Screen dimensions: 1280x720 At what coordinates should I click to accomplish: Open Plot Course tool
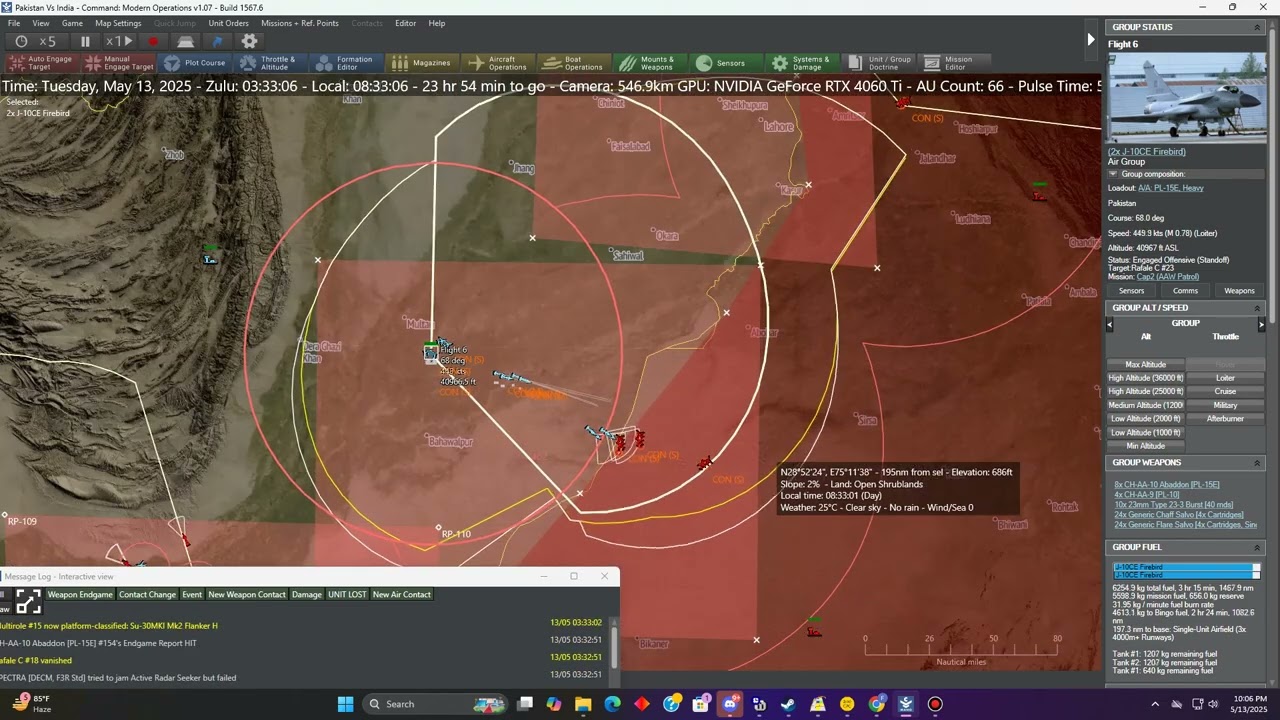coord(194,63)
